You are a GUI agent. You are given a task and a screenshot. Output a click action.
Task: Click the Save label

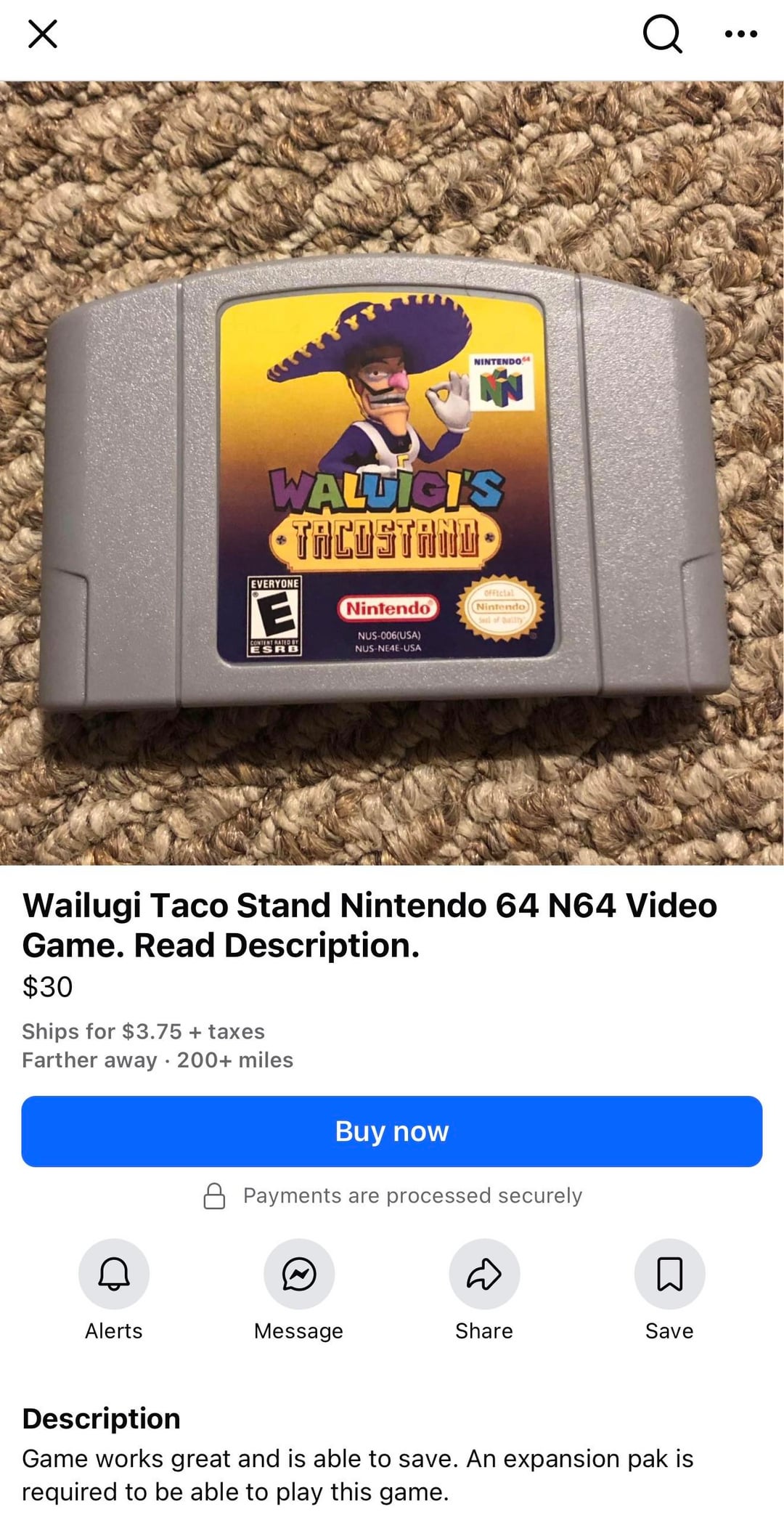669,1330
